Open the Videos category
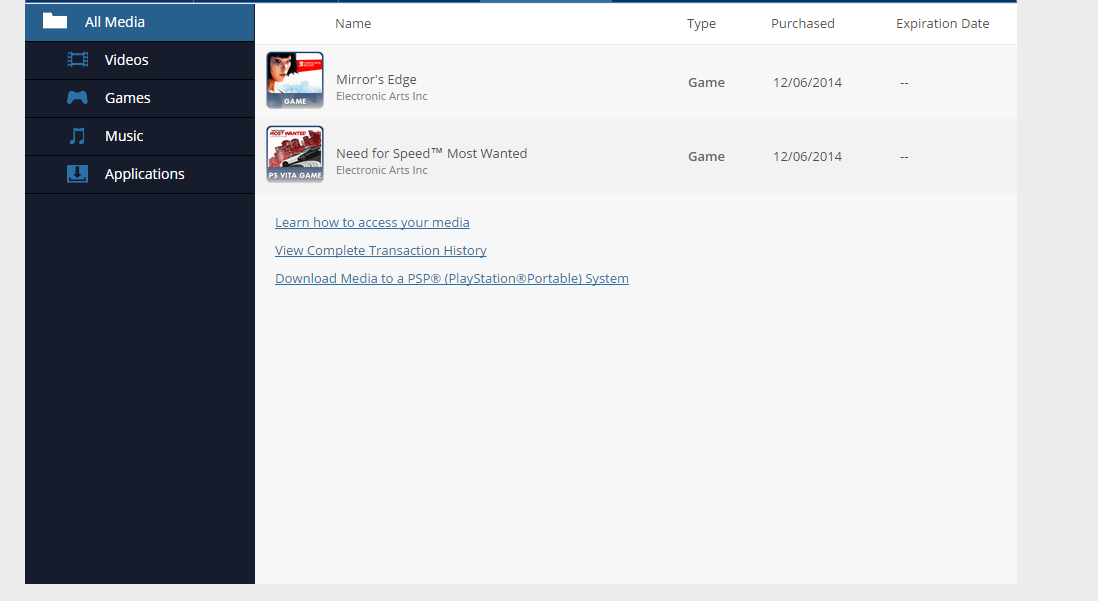The width and height of the screenshot is (1098, 601). point(140,60)
